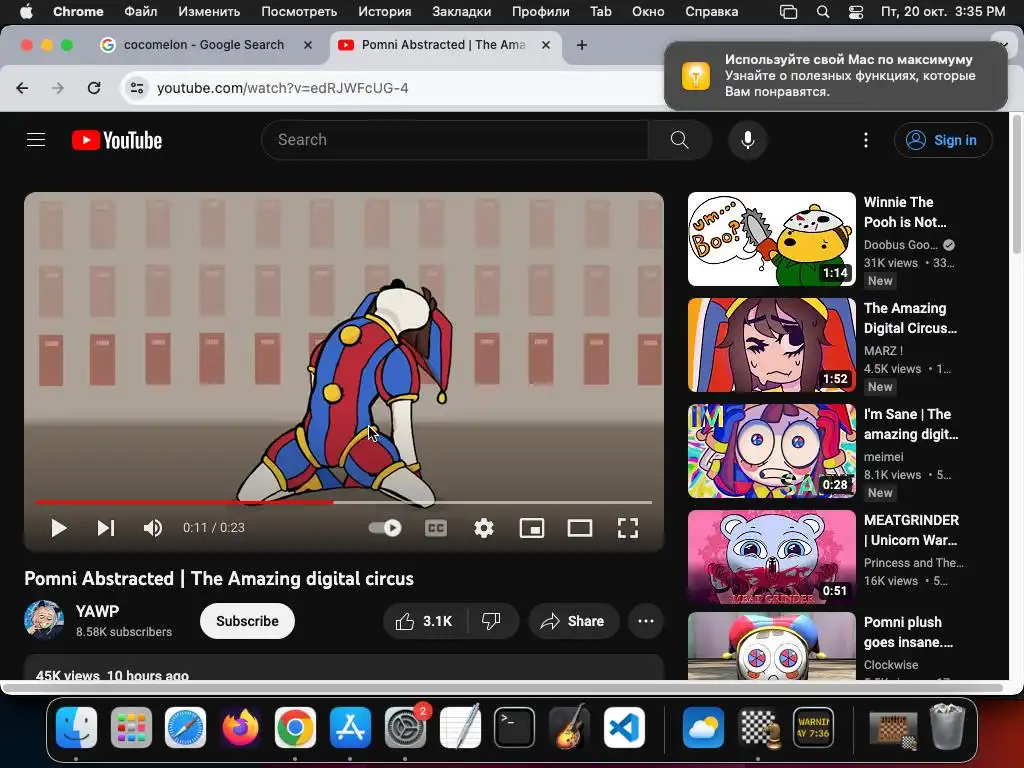Like the video with 3.1K likes

424,621
